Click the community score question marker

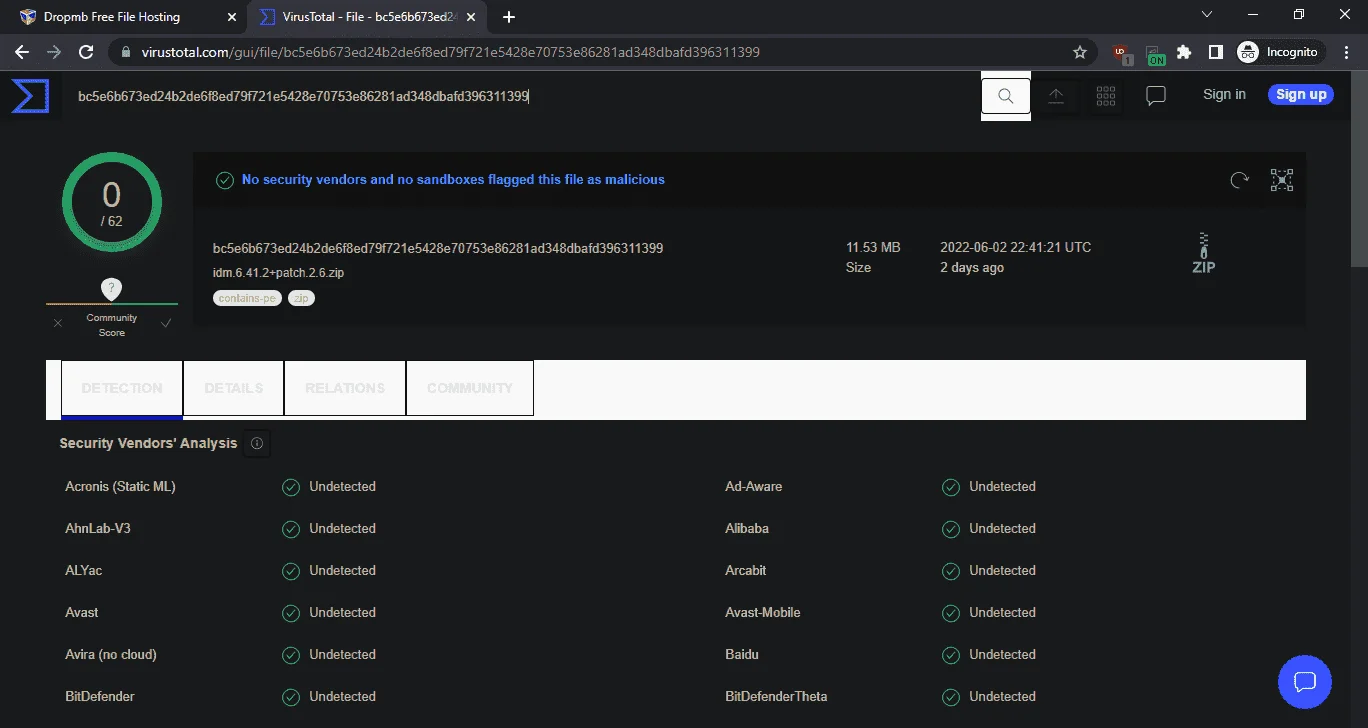(x=112, y=289)
